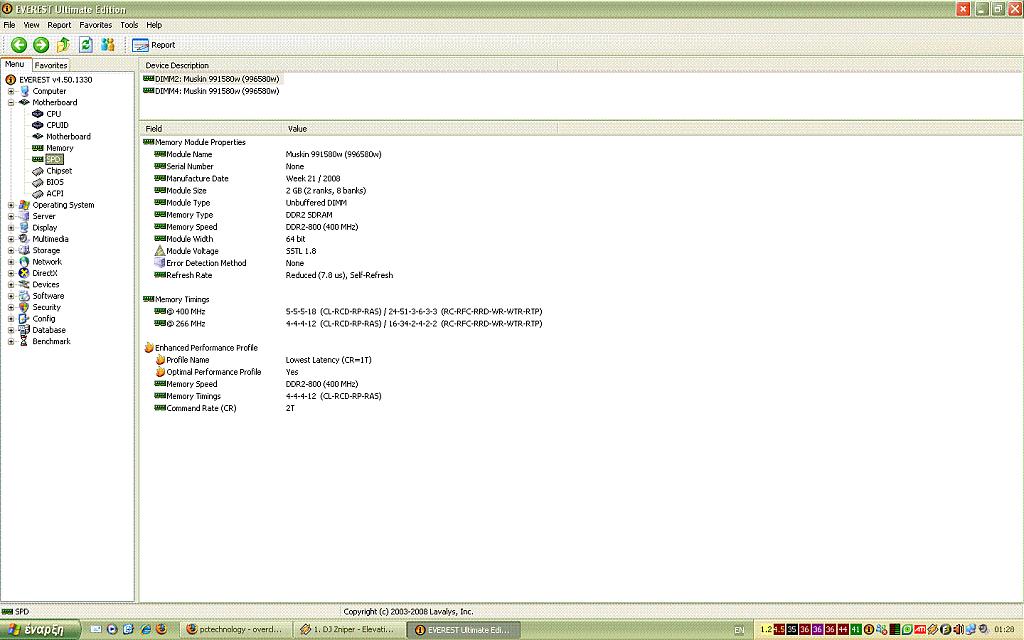Select the Command Rate (CR) row
The height and width of the screenshot is (640, 1024).
[x=225, y=408]
